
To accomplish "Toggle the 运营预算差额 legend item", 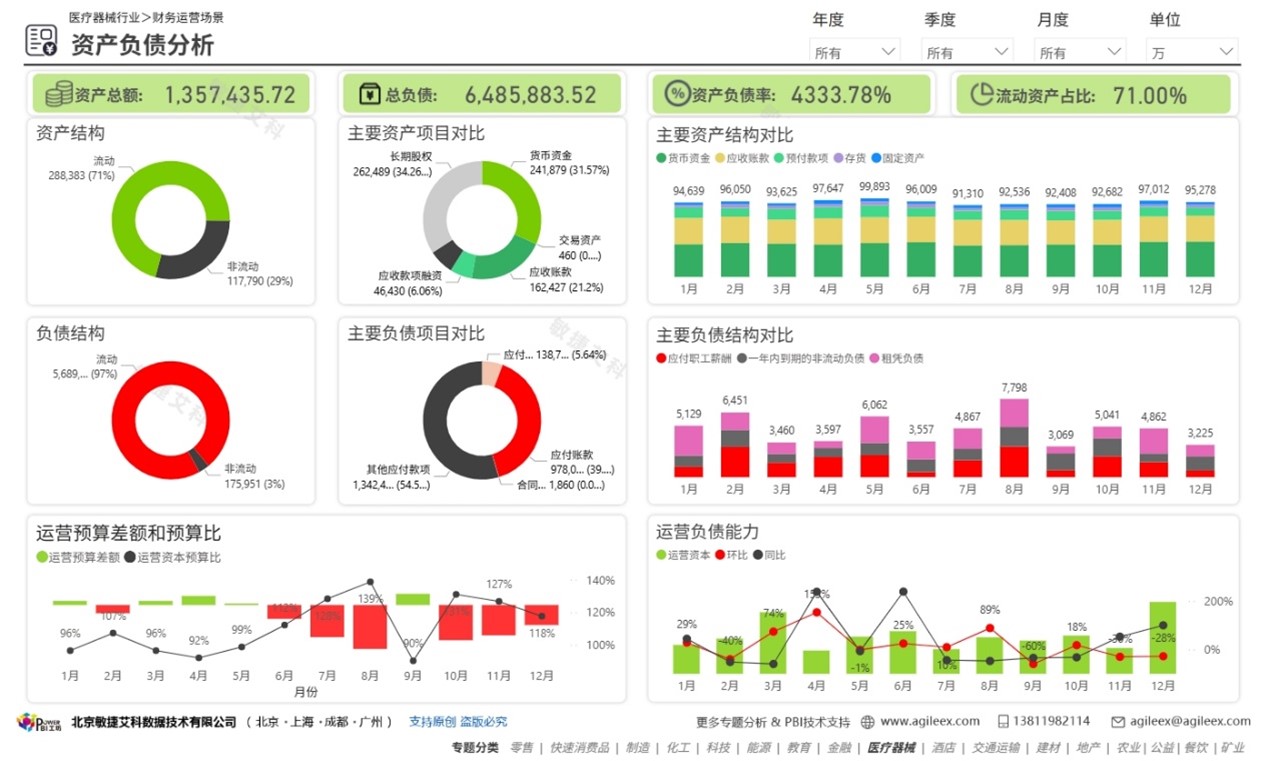I will pos(78,557).
